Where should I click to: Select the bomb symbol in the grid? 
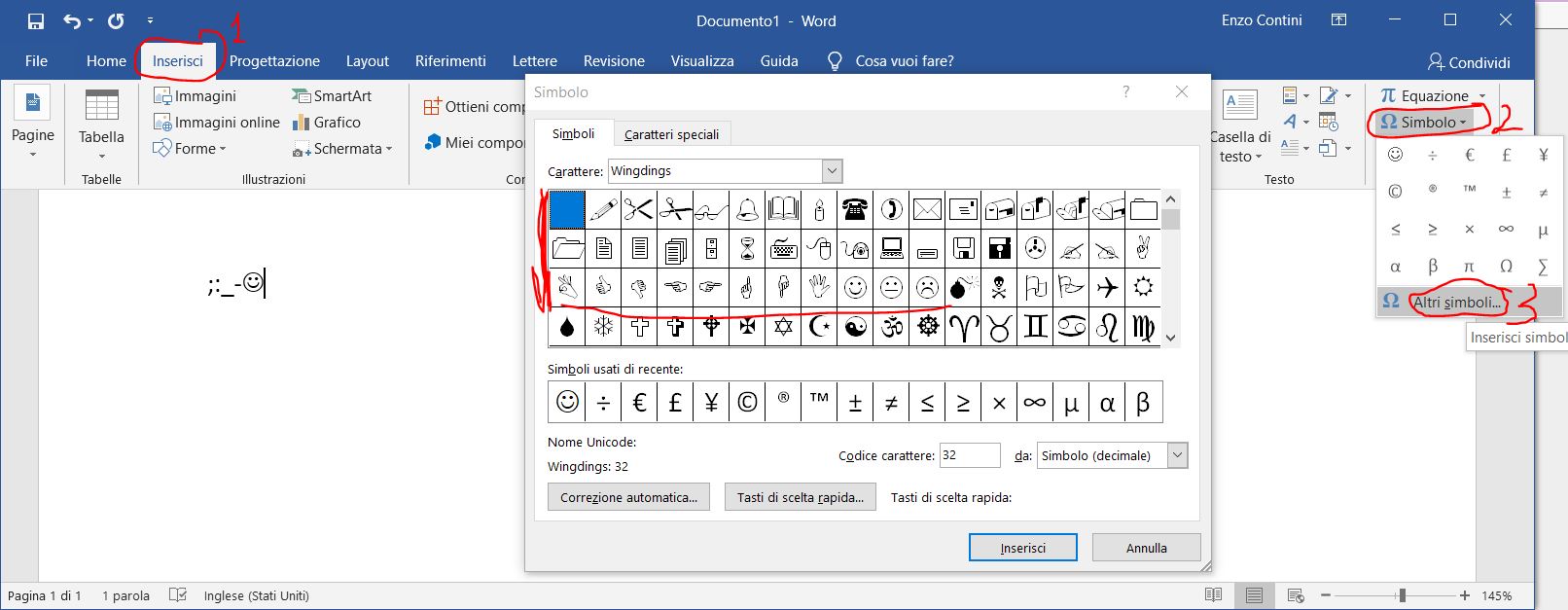(963, 287)
